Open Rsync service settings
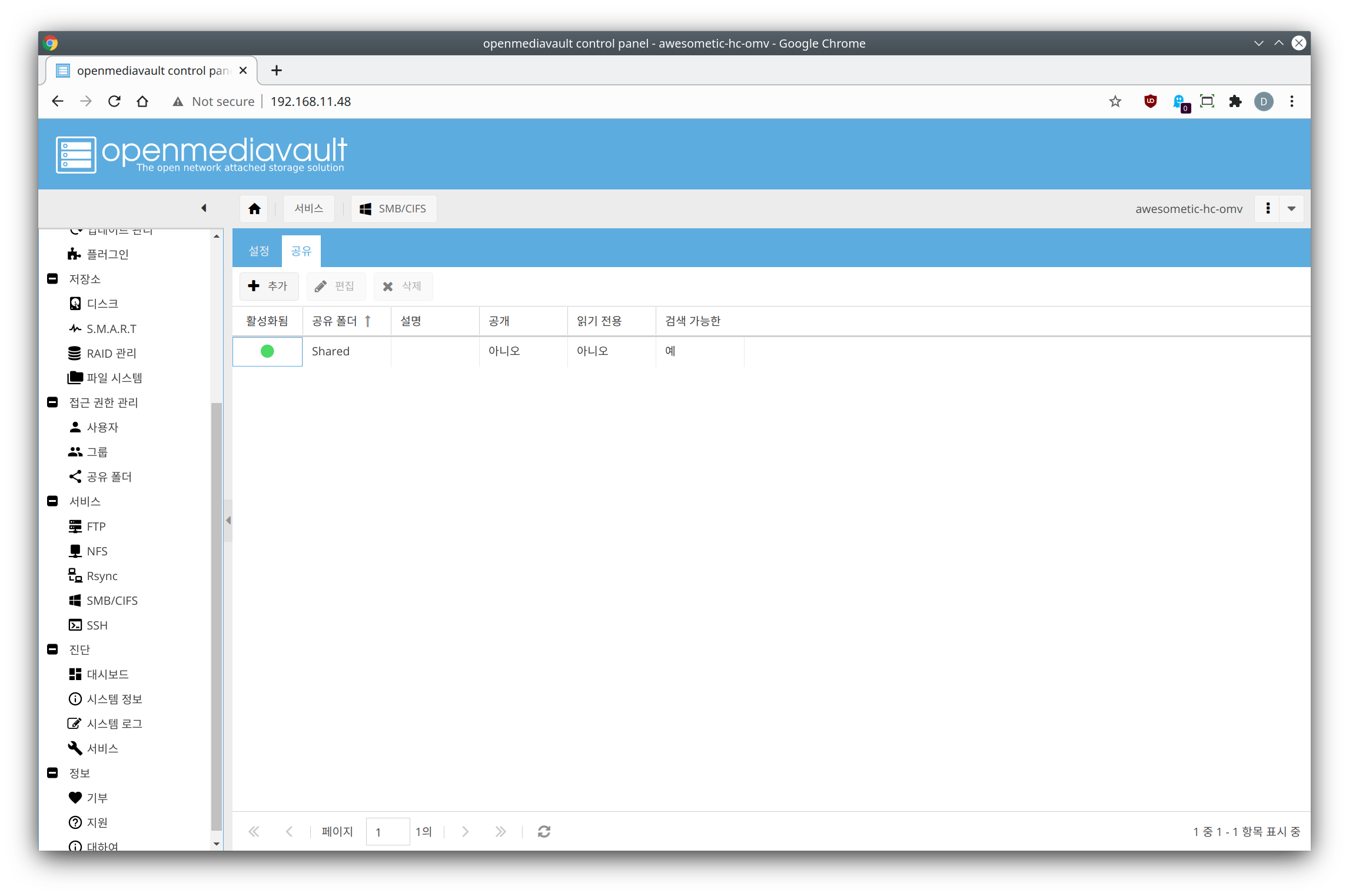The height and width of the screenshot is (896, 1349). click(x=94, y=575)
